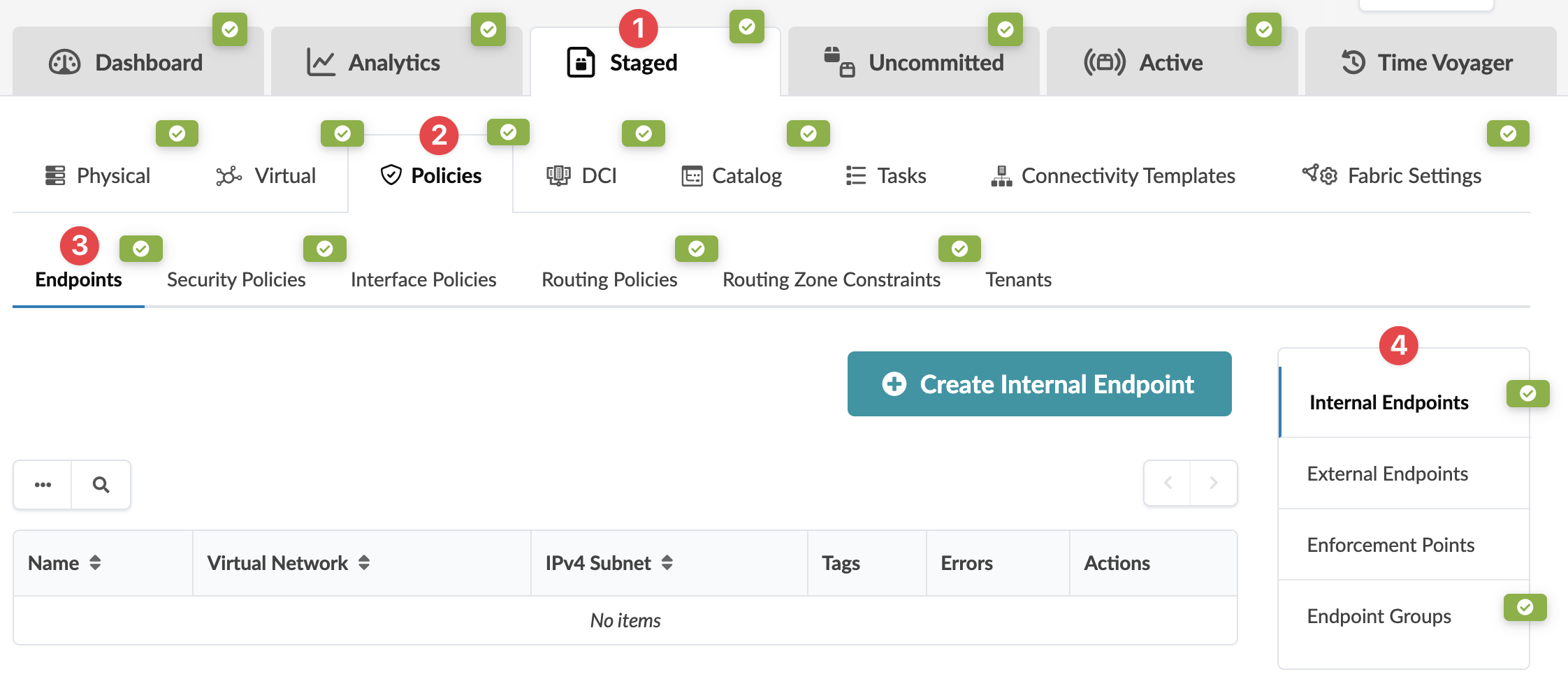Sort by Virtual Network column arrows
This screenshot has width=1568, height=679.
click(x=364, y=563)
